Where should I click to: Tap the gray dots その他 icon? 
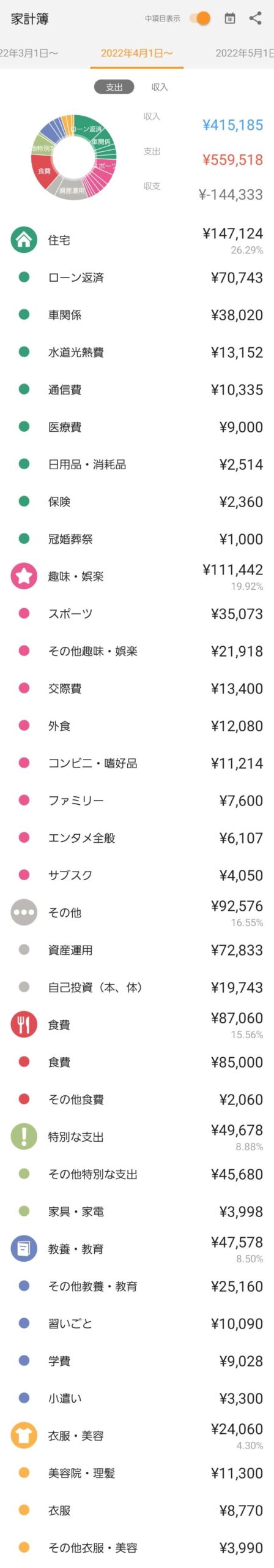(x=24, y=912)
